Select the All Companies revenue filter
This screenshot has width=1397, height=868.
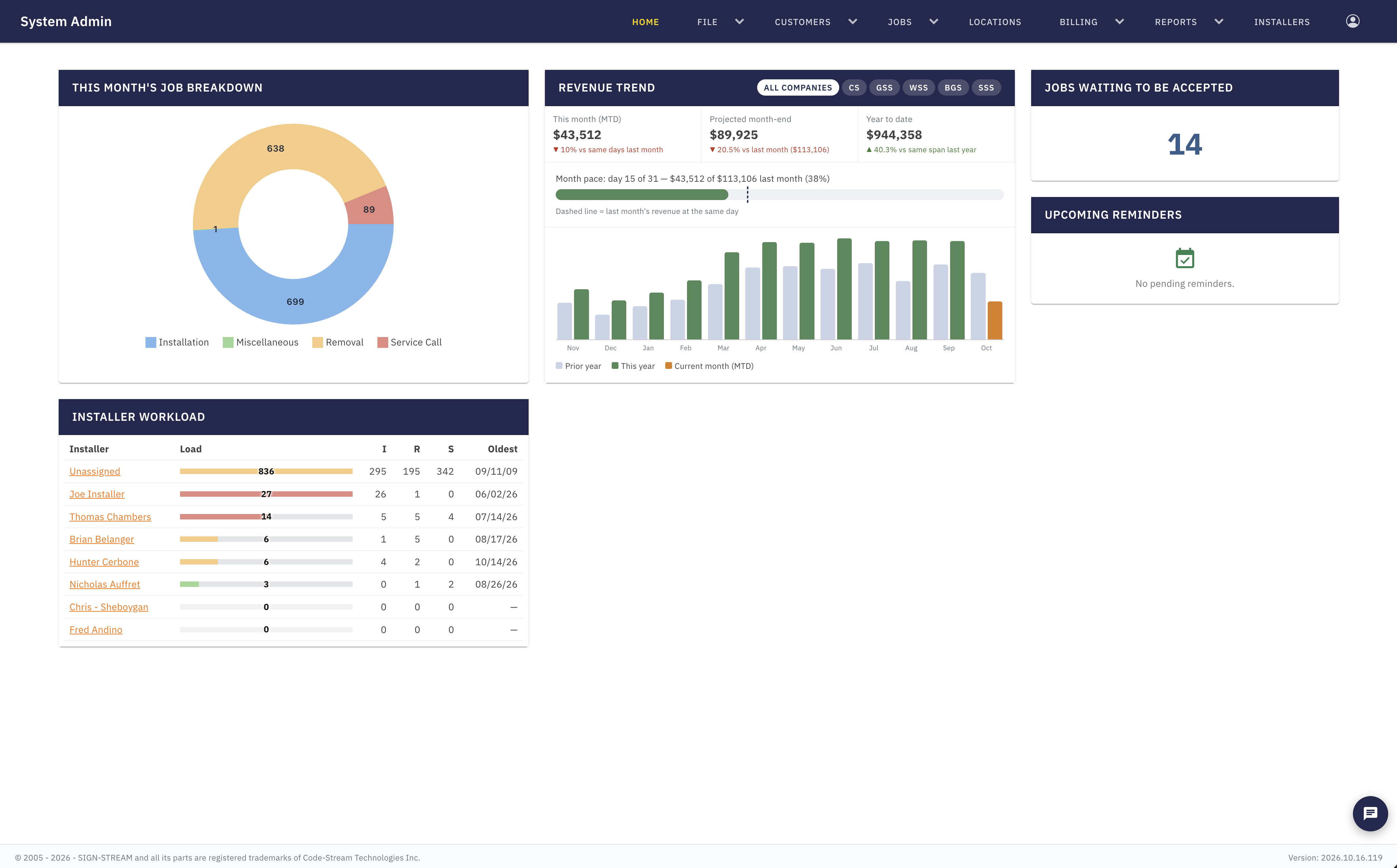pos(797,88)
